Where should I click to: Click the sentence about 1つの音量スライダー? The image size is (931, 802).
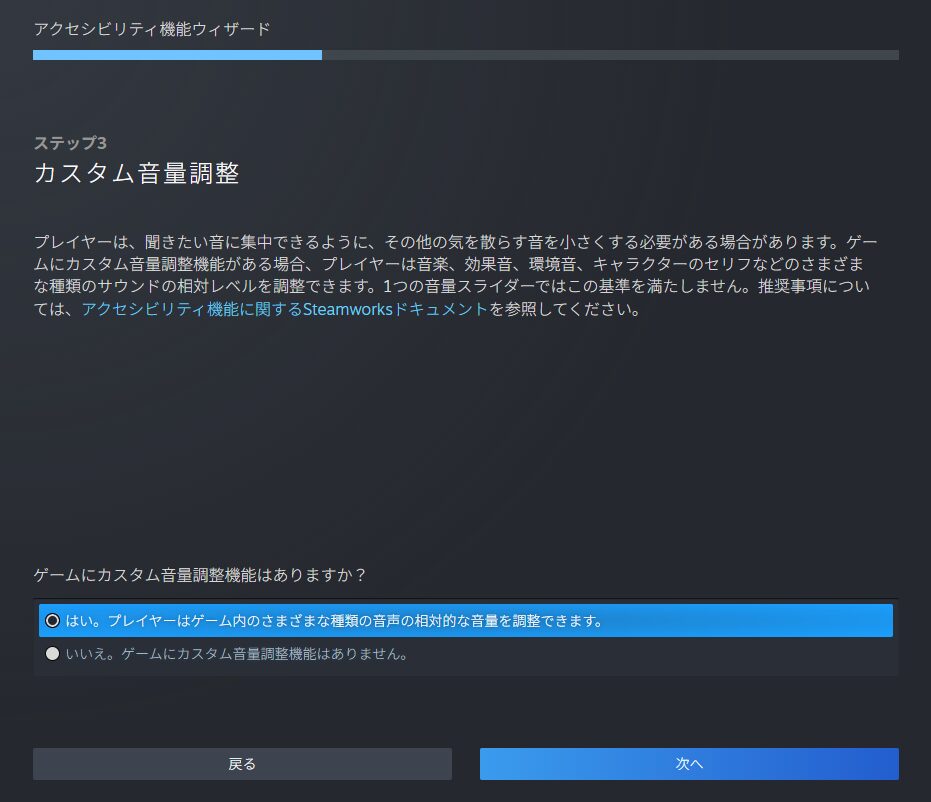(x=570, y=287)
